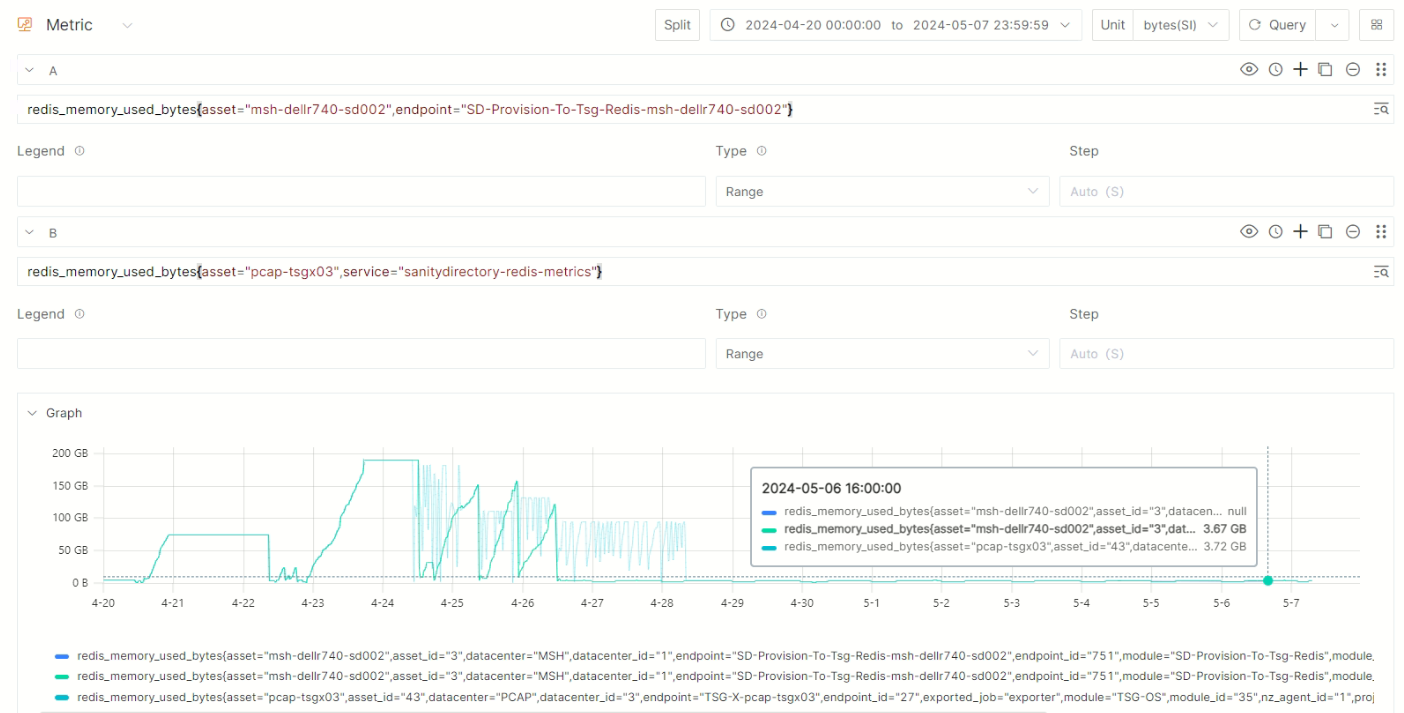Open the query A expression search icon
The width and height of the screenshot is (1404, 713).
1380,109
